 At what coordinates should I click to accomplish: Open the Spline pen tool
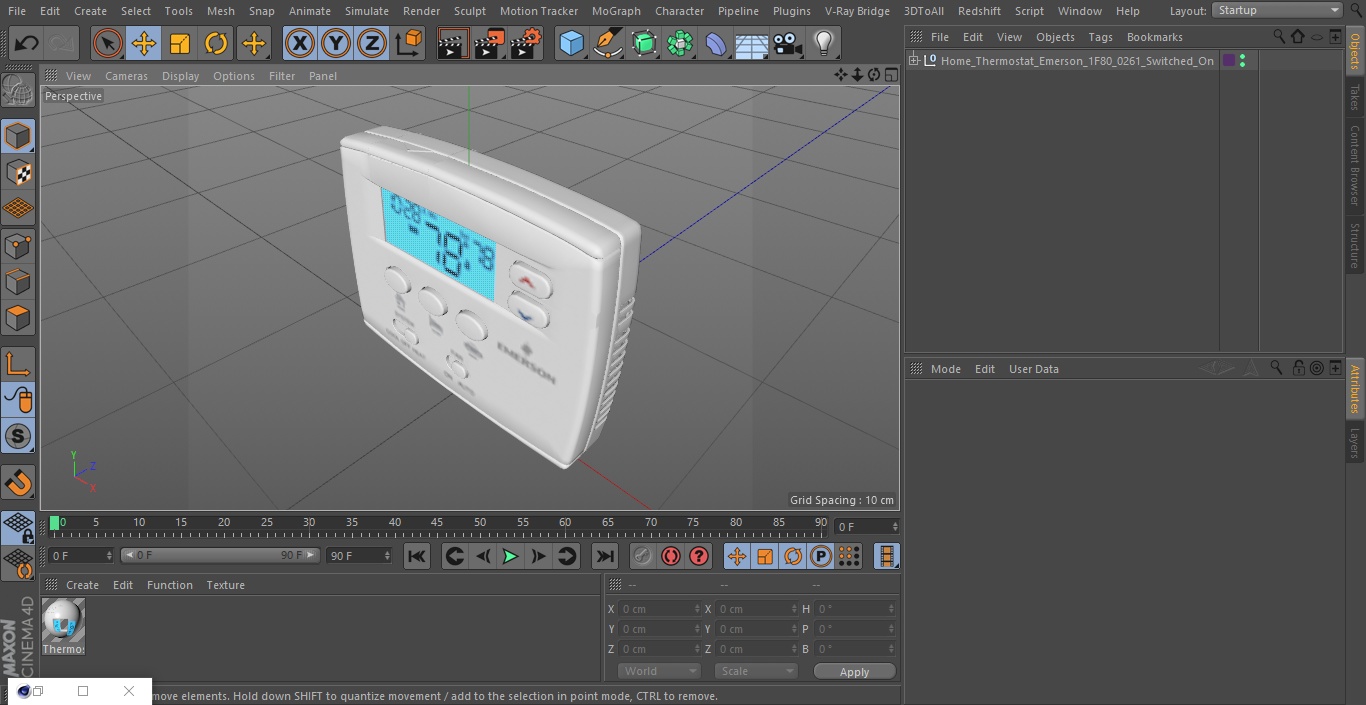pyautogui.click(x=607, y=44)
